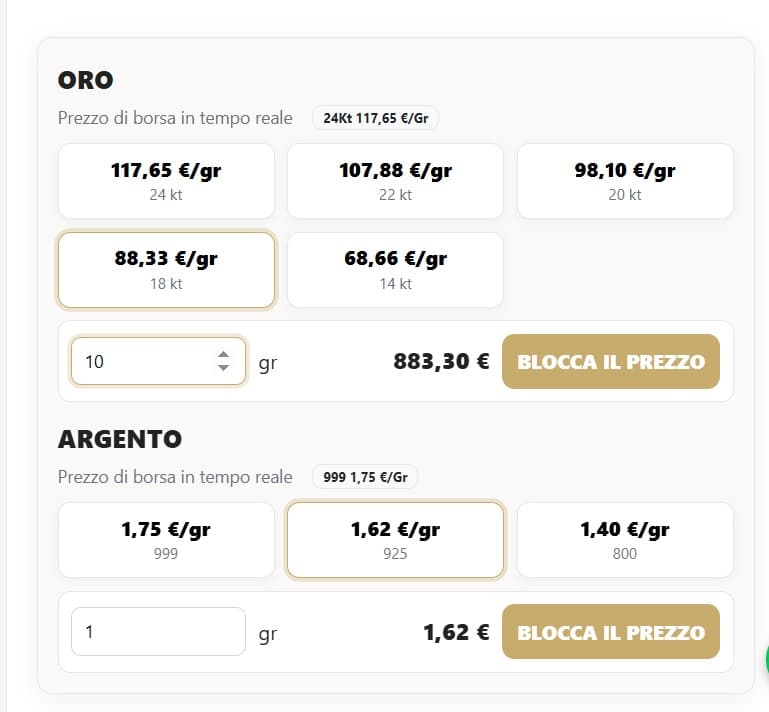The image size is (769, 712).
Task: Pick the 925 silver price card
Action: click(395, 540)
